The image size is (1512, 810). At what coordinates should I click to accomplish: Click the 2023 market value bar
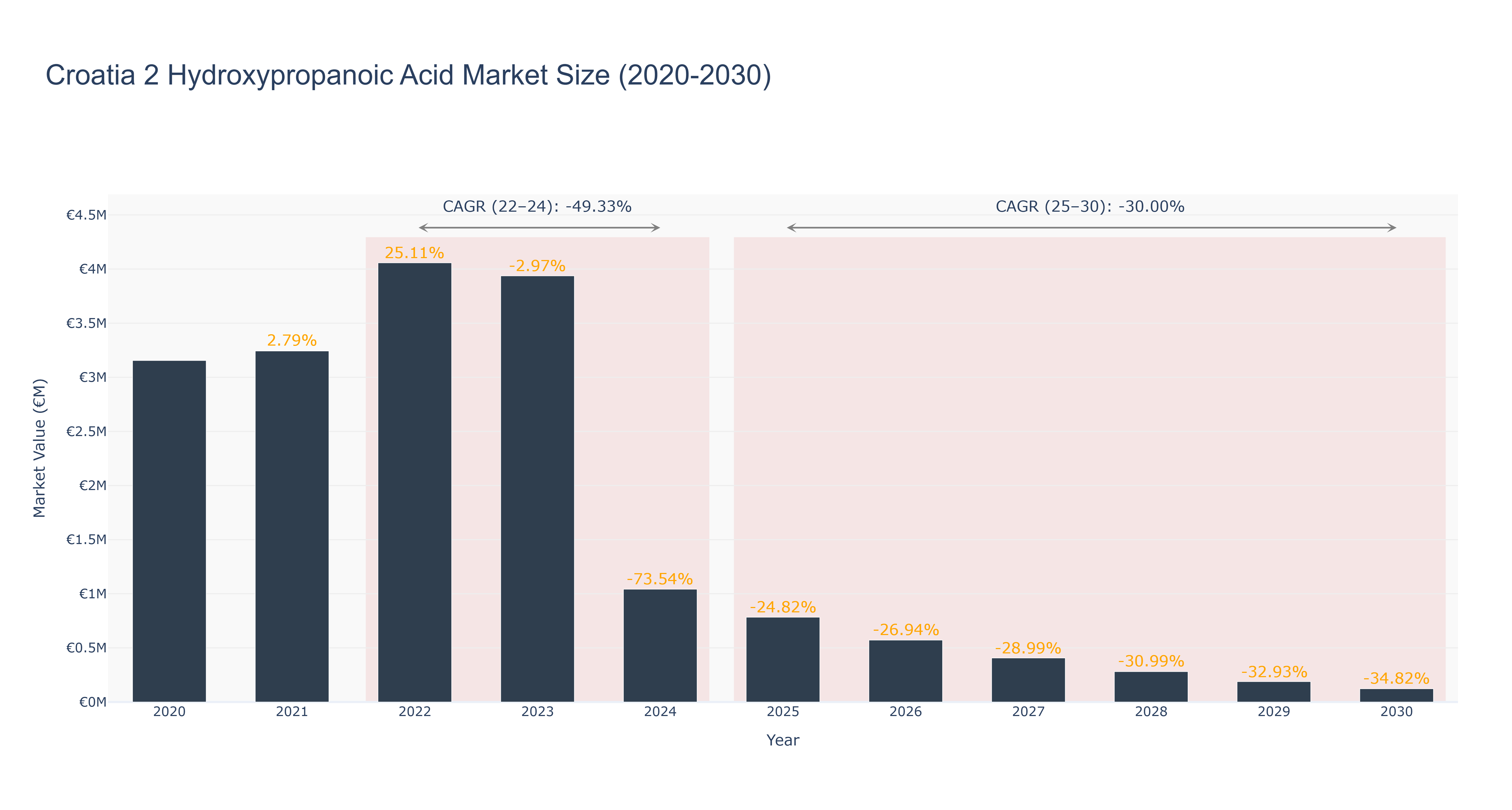(537, 489)
